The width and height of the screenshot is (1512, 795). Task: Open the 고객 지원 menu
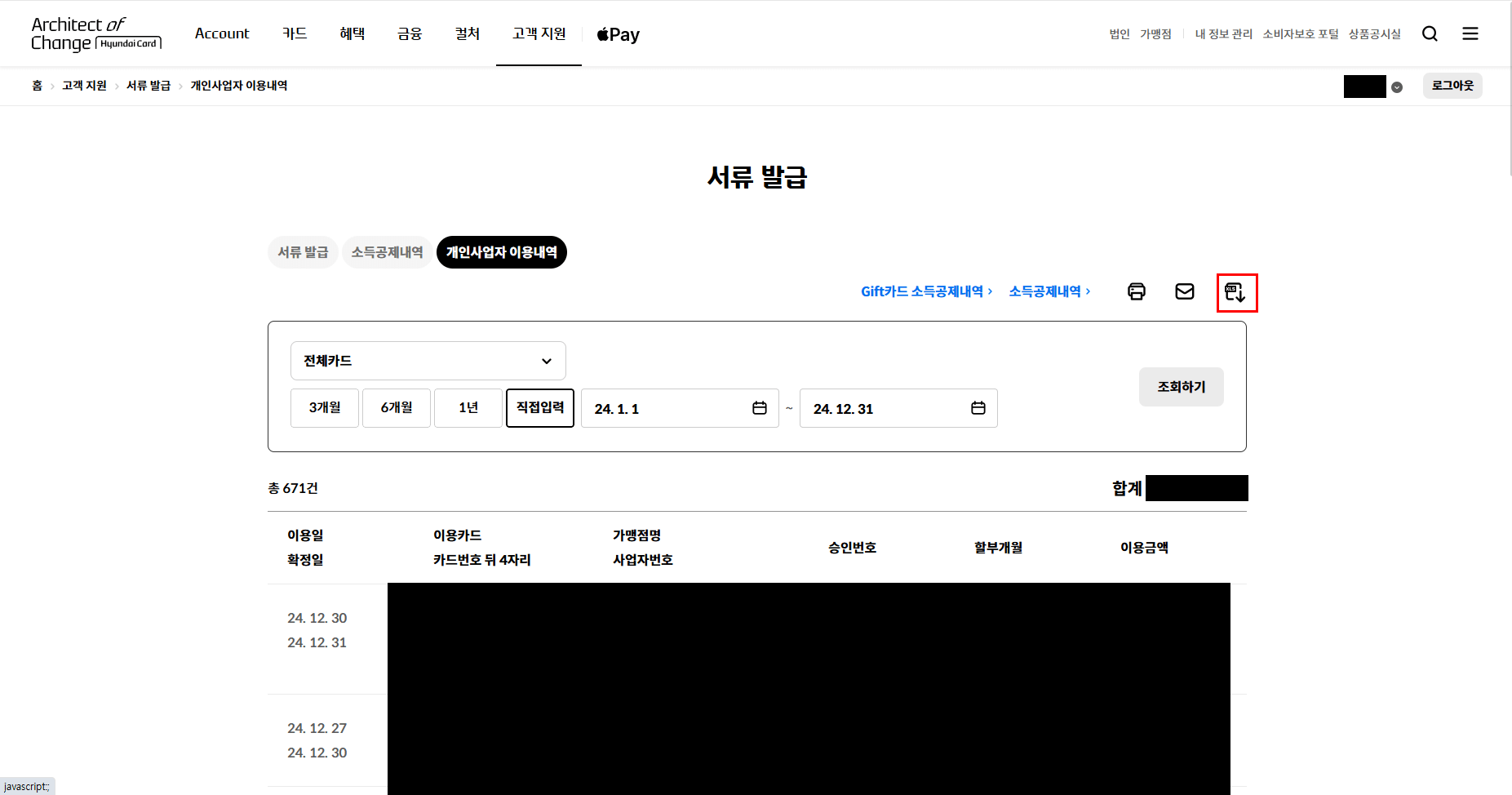(x=539, y=33)
